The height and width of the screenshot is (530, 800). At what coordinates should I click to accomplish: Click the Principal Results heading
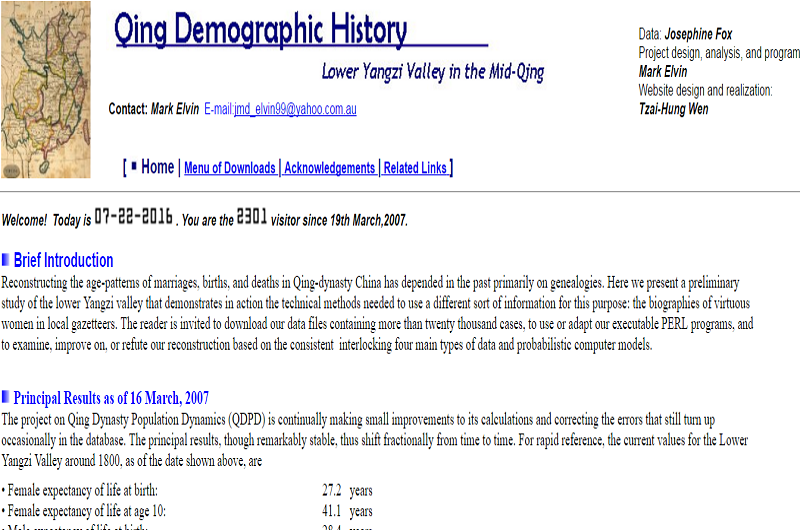[x=111, y=397]
